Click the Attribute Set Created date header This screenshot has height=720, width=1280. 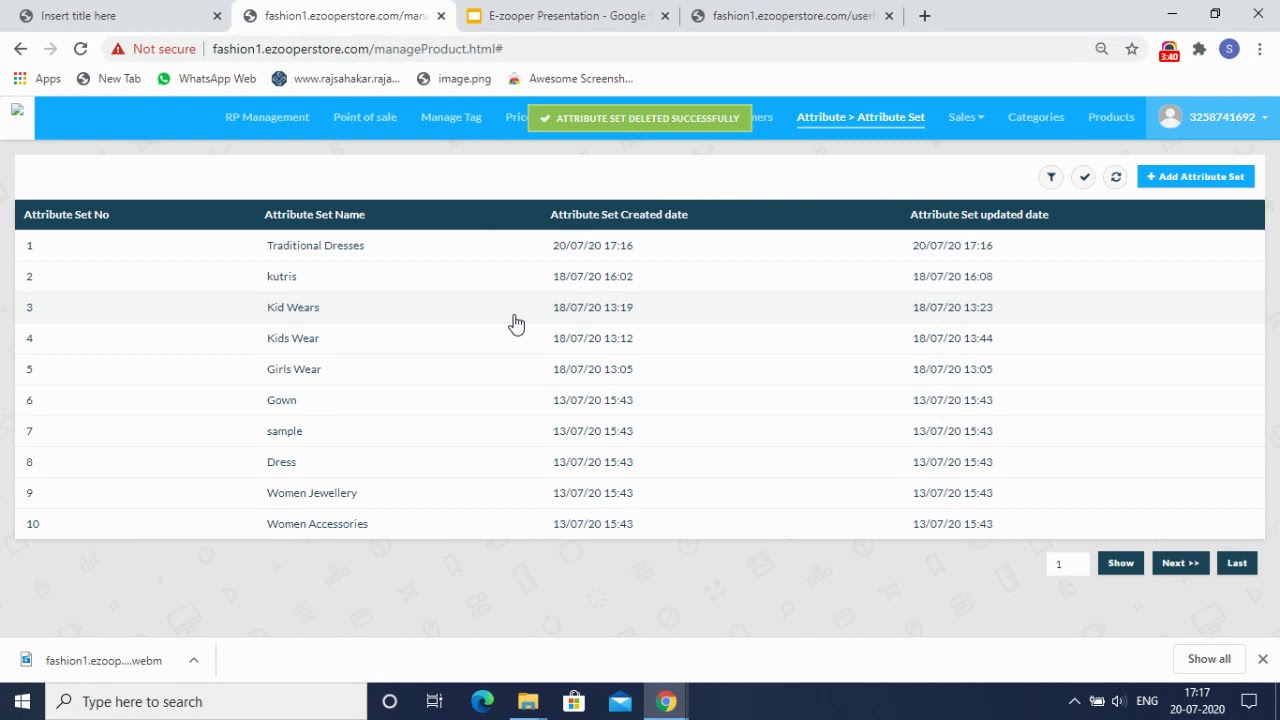[619, 214]
